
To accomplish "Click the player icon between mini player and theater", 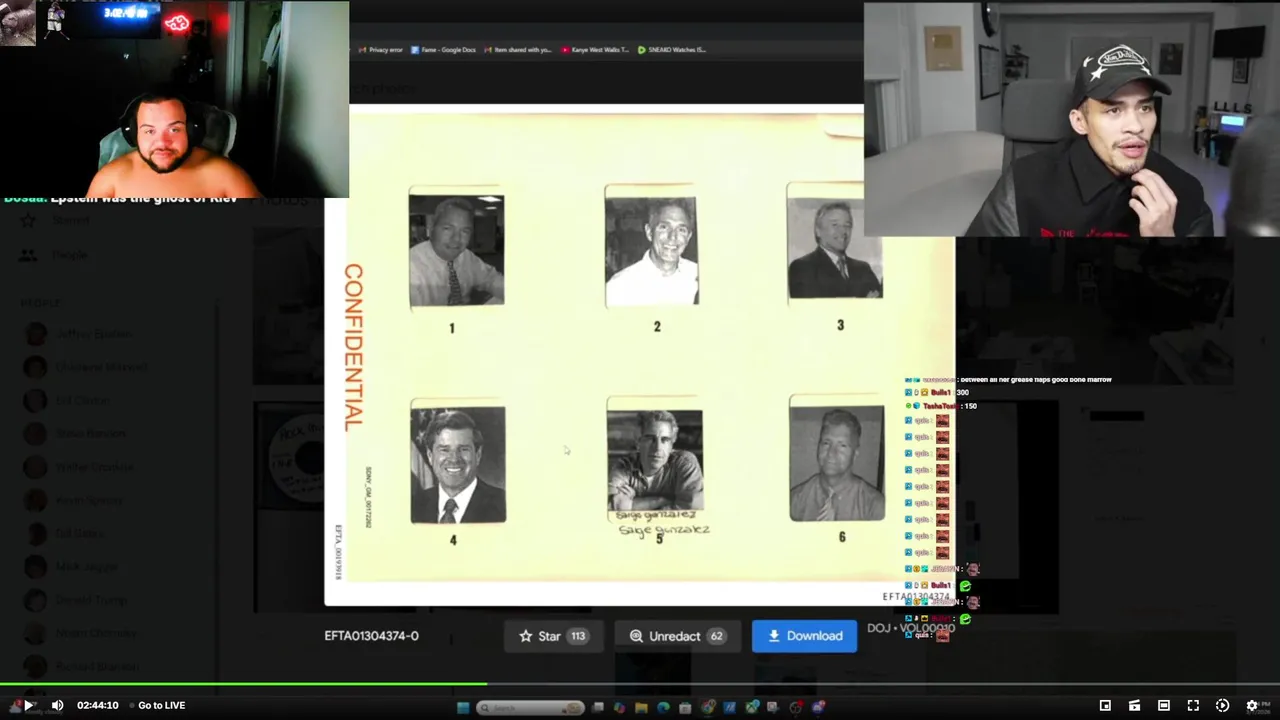I will (x=1134, y=705).
